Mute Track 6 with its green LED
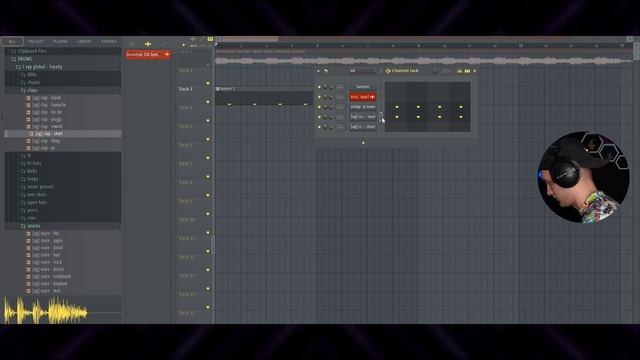640x360 pixels. coord(208,158)
